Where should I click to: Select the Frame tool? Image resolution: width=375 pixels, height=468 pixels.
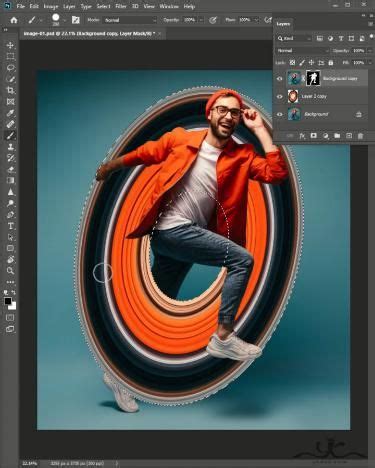10,102
